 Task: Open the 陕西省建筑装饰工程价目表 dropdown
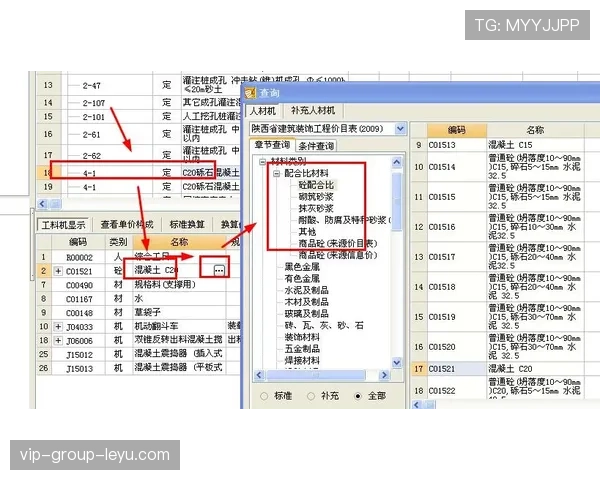(x=400, y=129)
